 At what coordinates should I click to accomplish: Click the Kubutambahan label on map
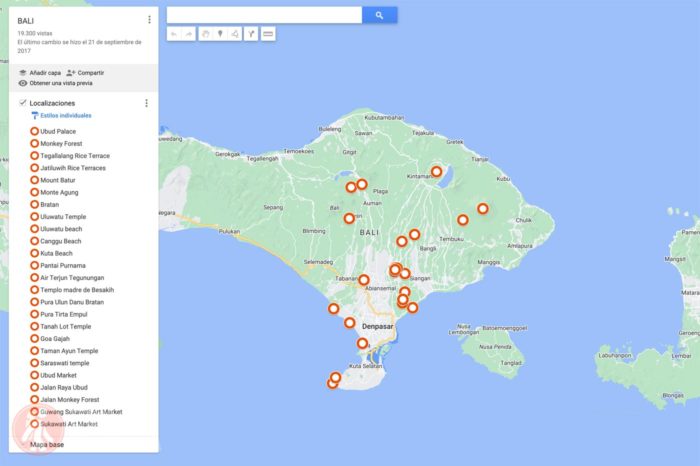[x=384, y=118]
